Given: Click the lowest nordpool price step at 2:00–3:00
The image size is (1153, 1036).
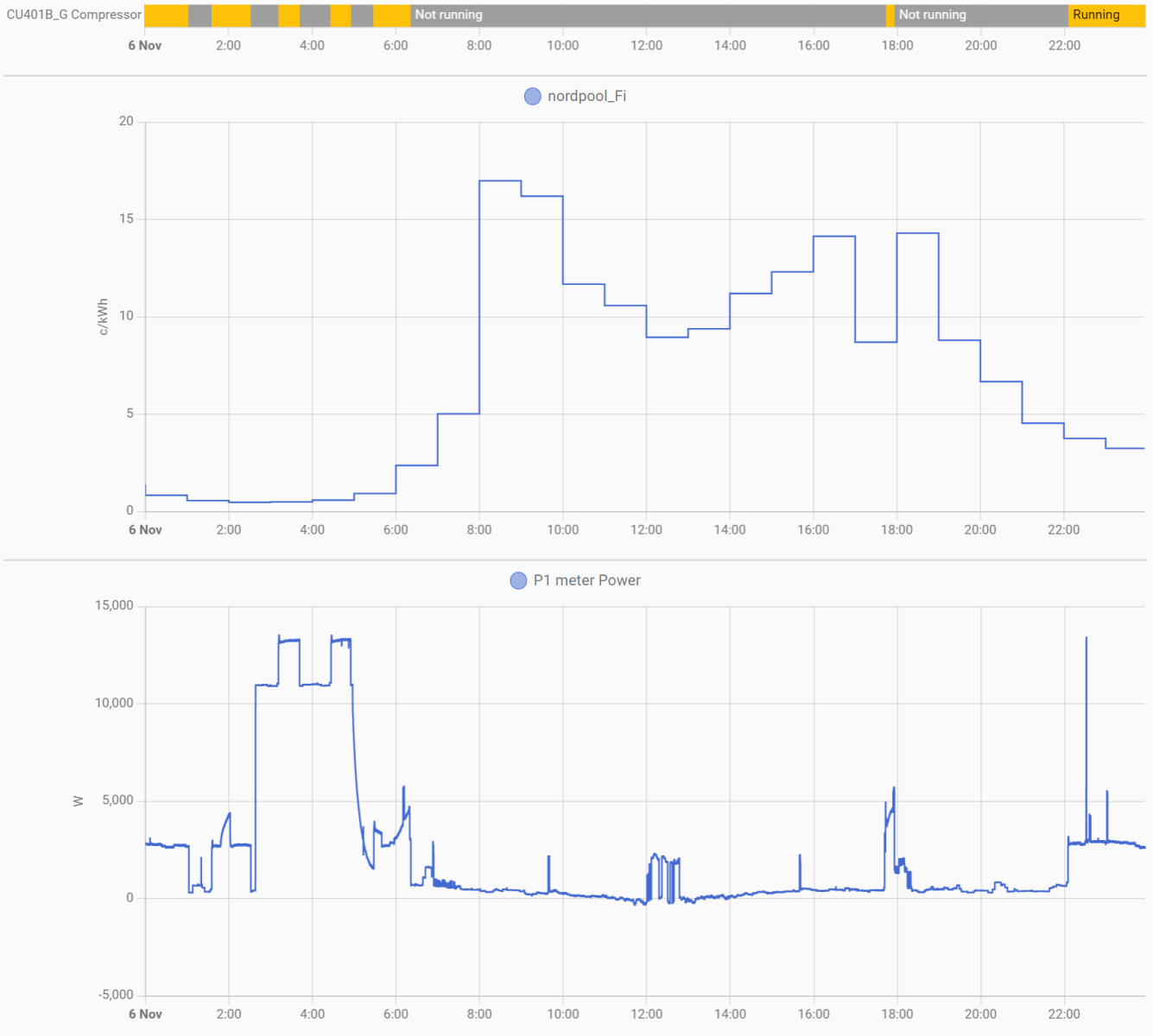Looking at the screenshot, I should pyautogui.click(x=250, y=502).
